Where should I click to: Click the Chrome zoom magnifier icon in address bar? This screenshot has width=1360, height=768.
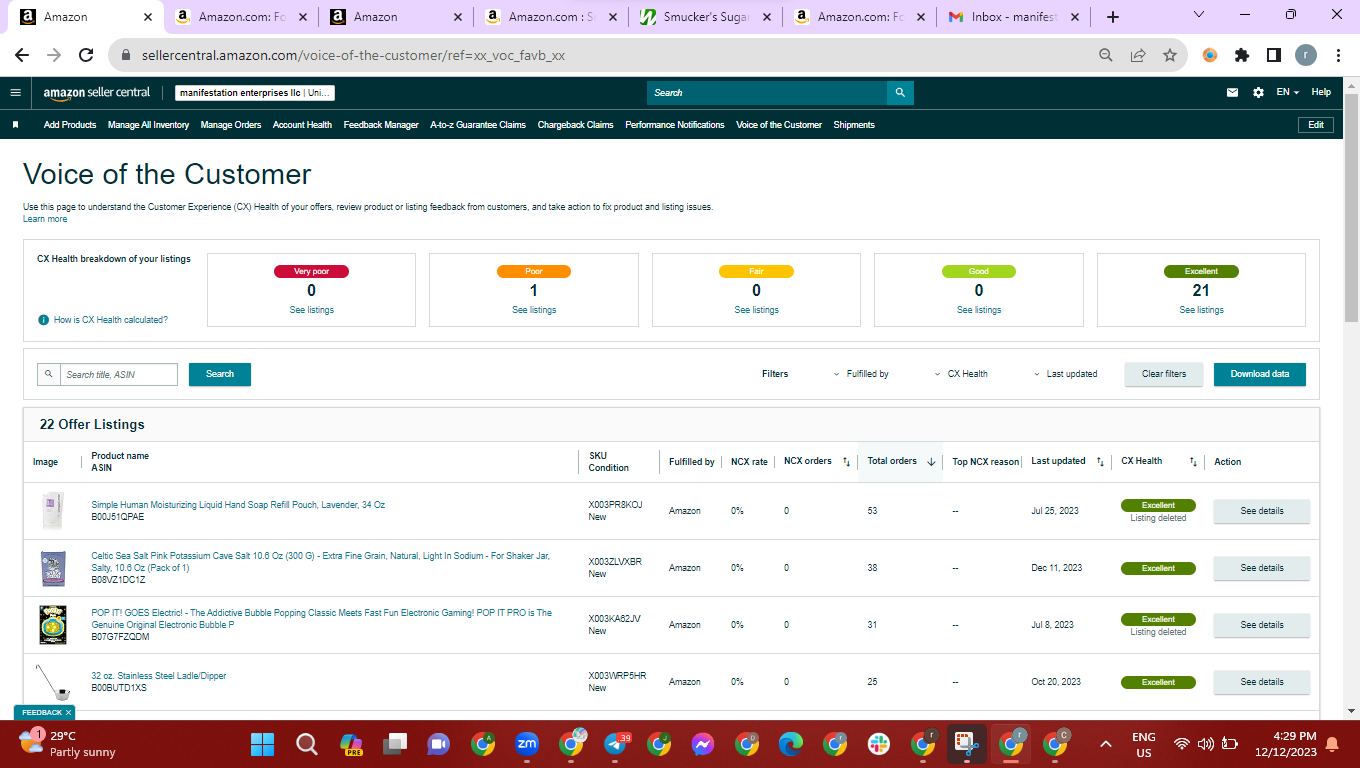coord(1106,56)
